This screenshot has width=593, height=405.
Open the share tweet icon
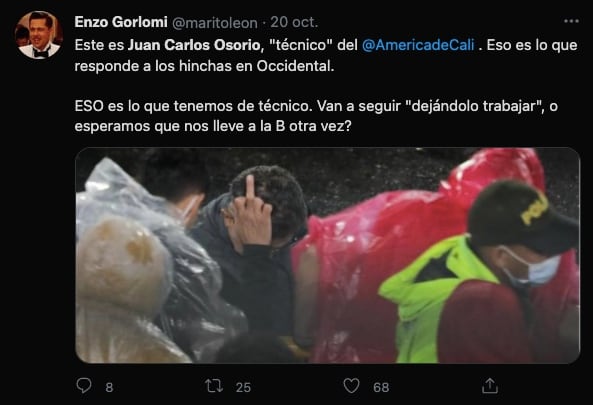(490, 386)
